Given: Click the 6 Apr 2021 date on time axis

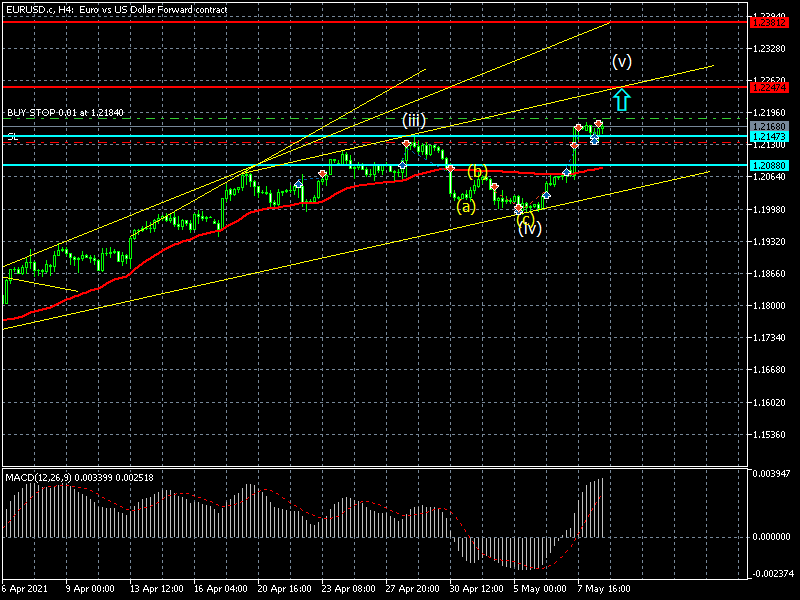Looking at the screenshot, I should (24, 589).
